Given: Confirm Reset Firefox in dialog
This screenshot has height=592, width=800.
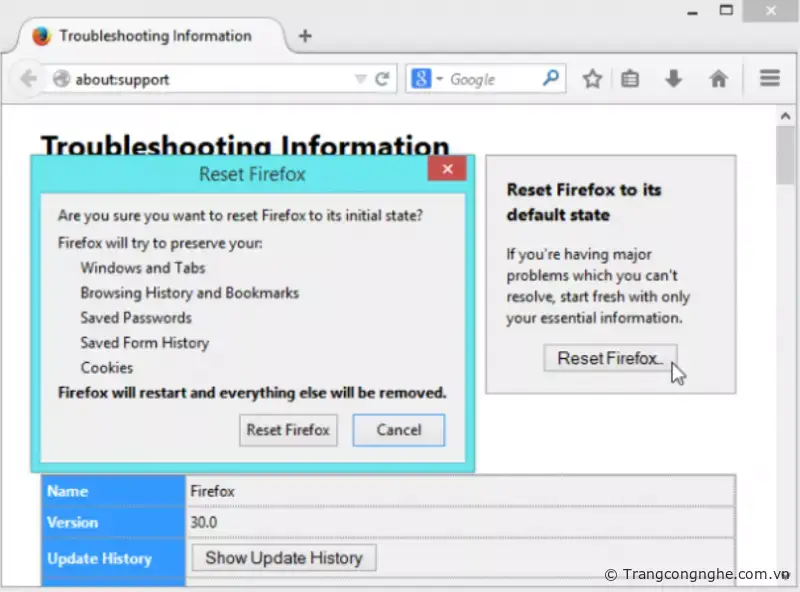Looking at the screenshot, I should pyautogui.click(x=288, y=430).
